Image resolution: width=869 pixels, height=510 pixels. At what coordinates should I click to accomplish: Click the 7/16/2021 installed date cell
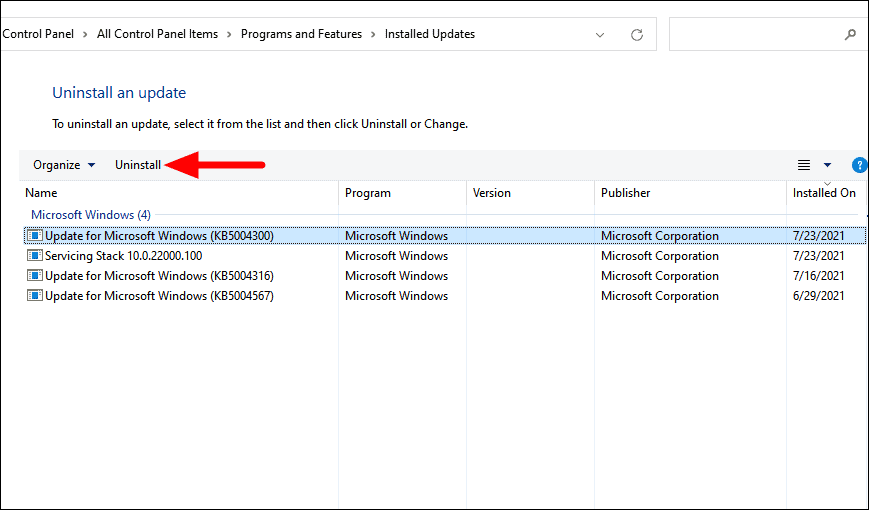coord(819,276)
